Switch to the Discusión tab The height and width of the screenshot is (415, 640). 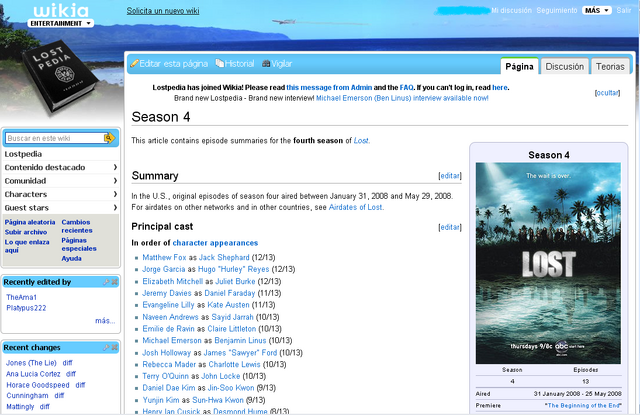564,66
